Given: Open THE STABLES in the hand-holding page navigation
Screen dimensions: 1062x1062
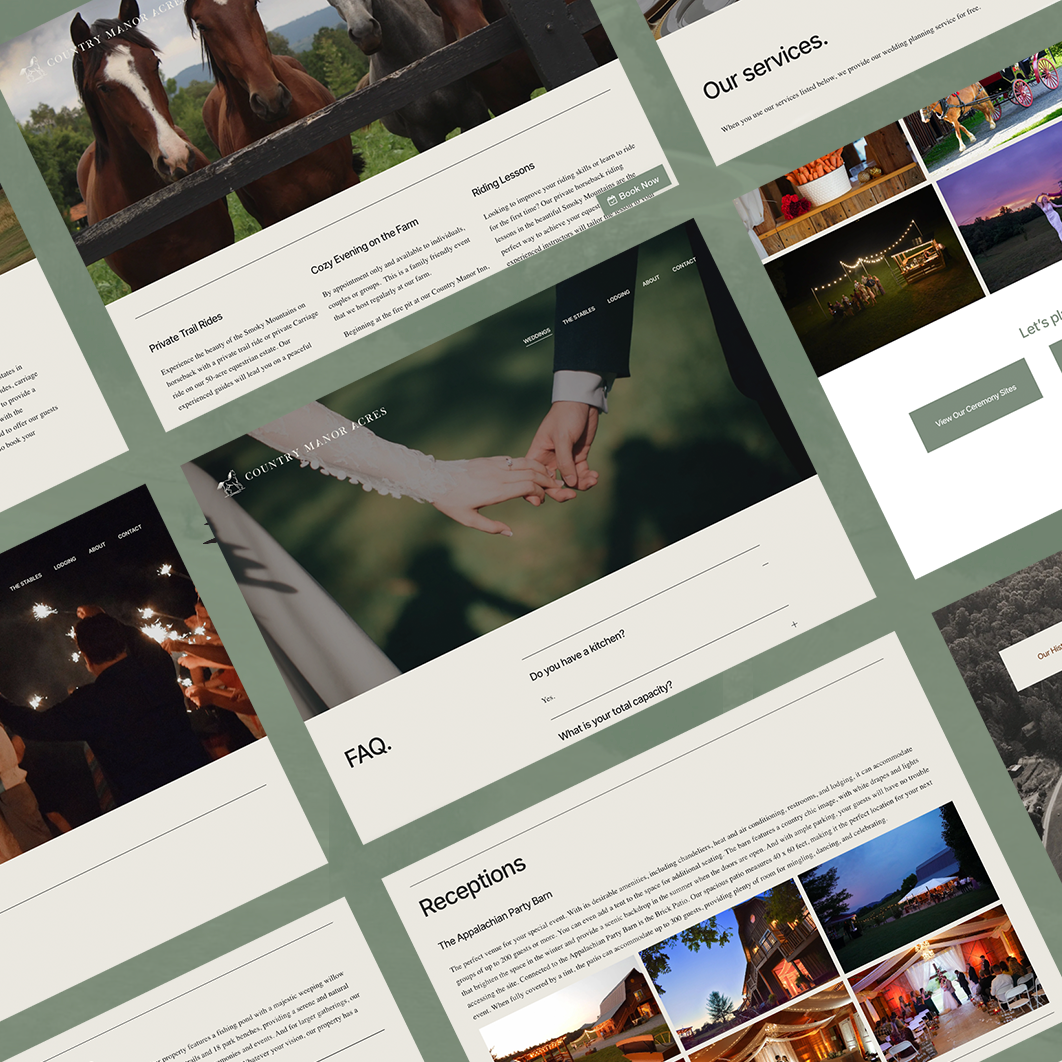Looking at the screenshot, I should coord(578,315).
